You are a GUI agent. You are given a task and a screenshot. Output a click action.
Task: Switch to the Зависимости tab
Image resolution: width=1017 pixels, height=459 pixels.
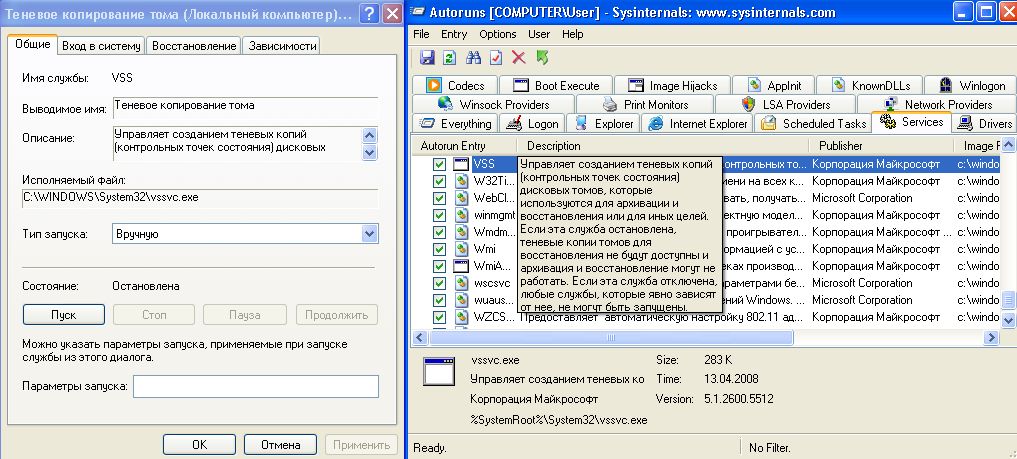[282, 46]
